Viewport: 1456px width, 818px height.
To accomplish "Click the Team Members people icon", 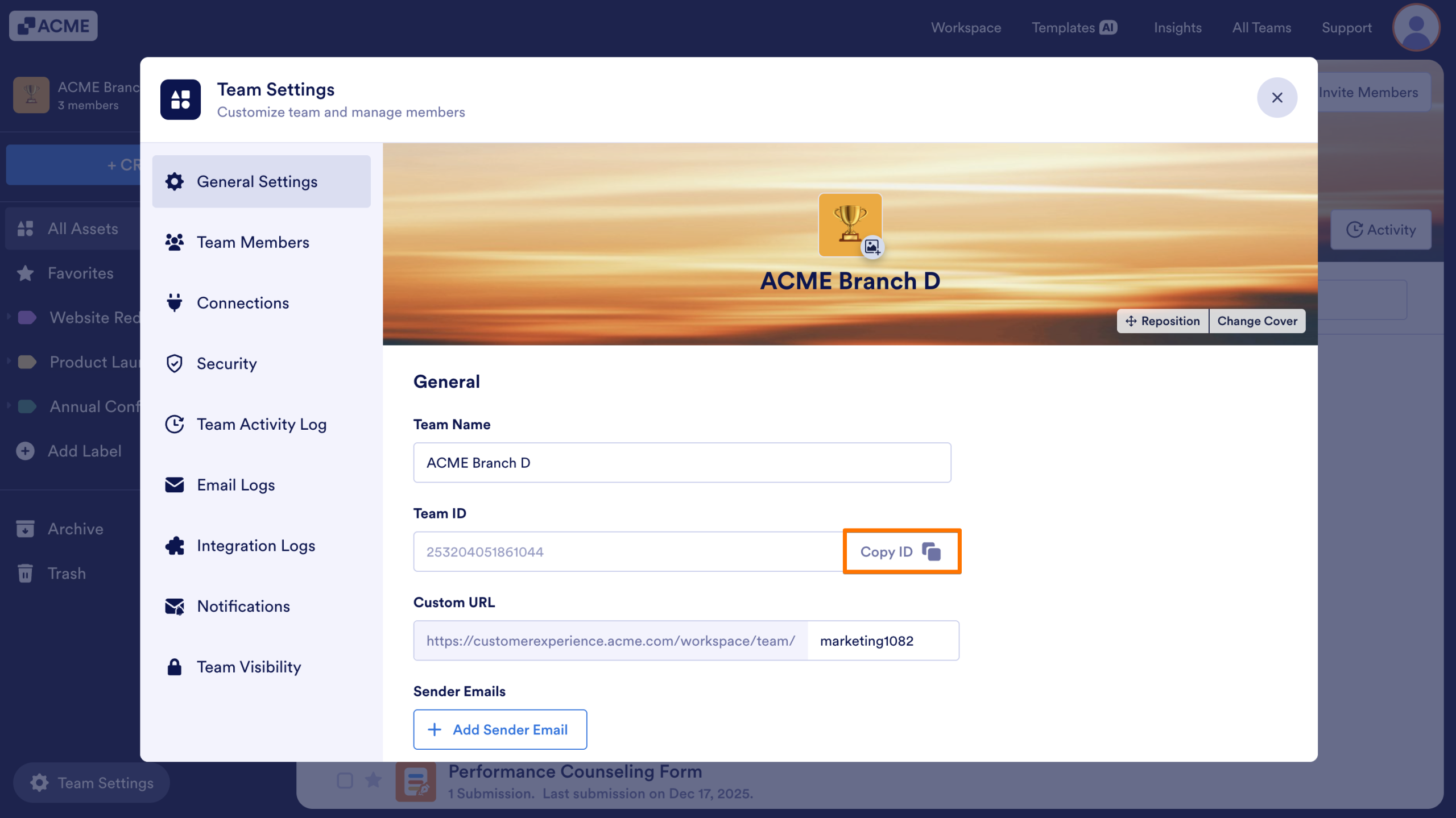I will point(175,242).
